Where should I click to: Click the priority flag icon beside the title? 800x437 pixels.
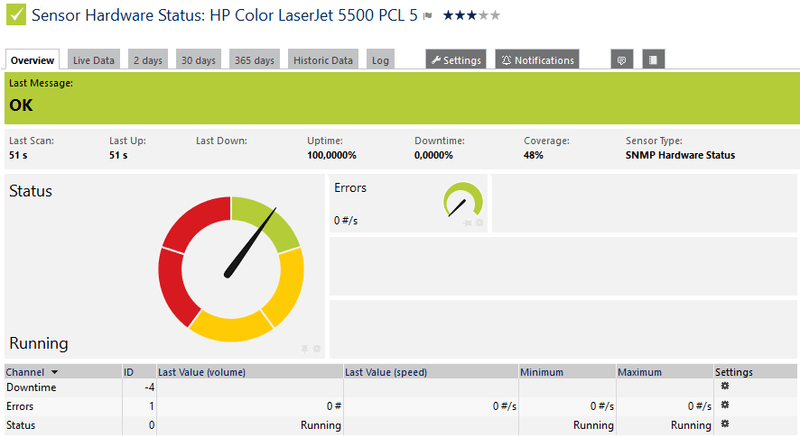(428, 16)
